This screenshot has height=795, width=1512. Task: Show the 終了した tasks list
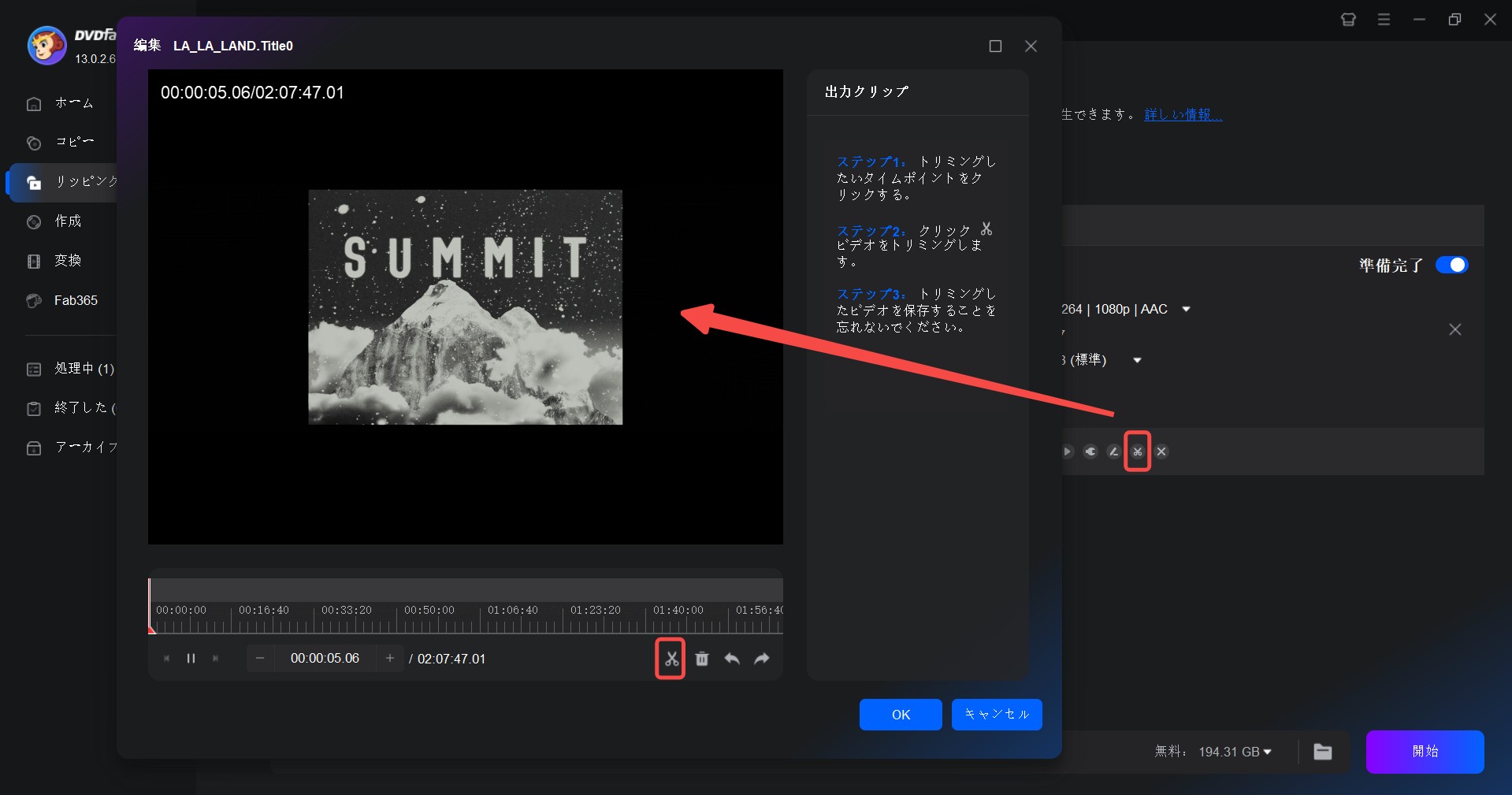71,408
